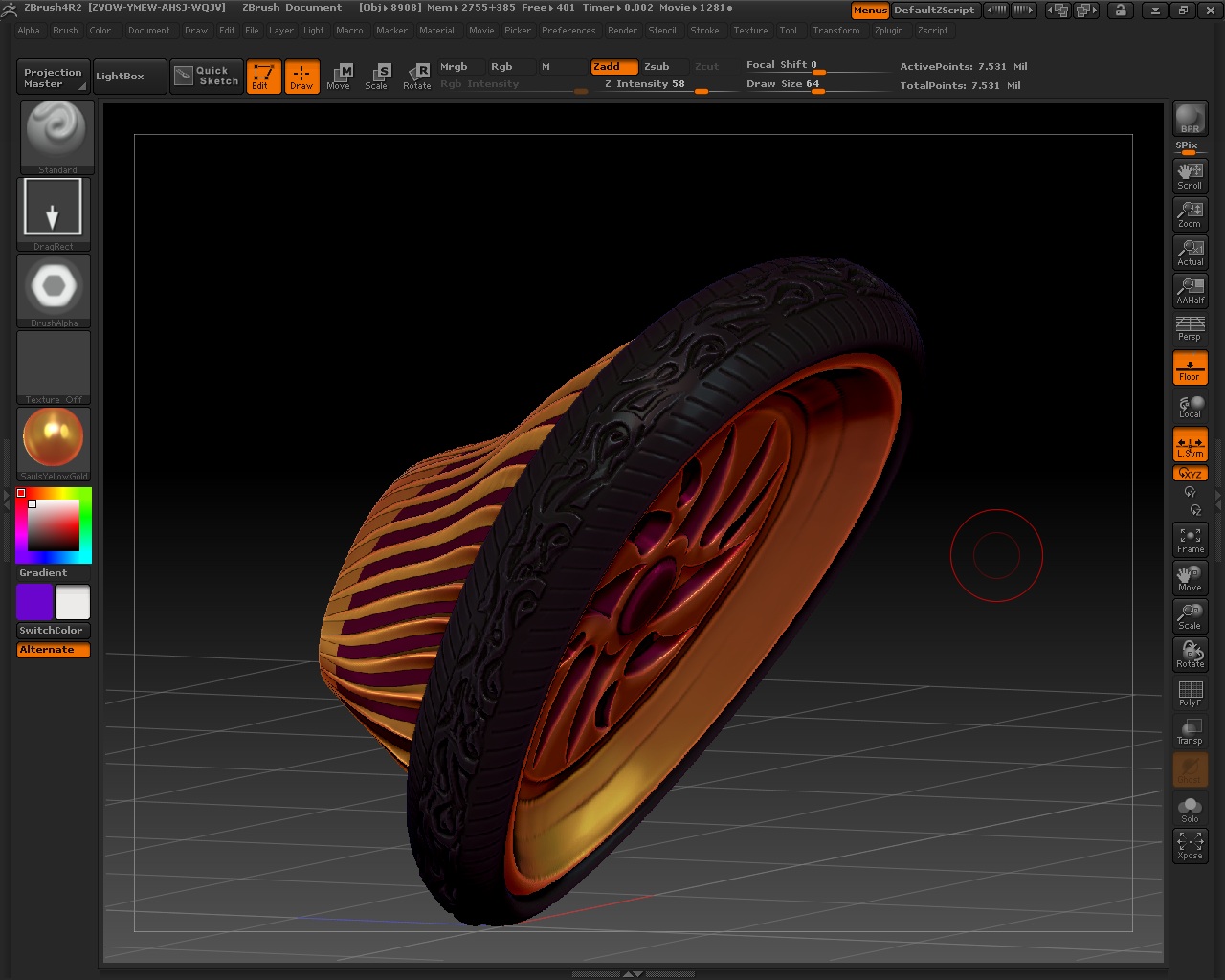Activate Quick Sketch mode

pos(206,76)
